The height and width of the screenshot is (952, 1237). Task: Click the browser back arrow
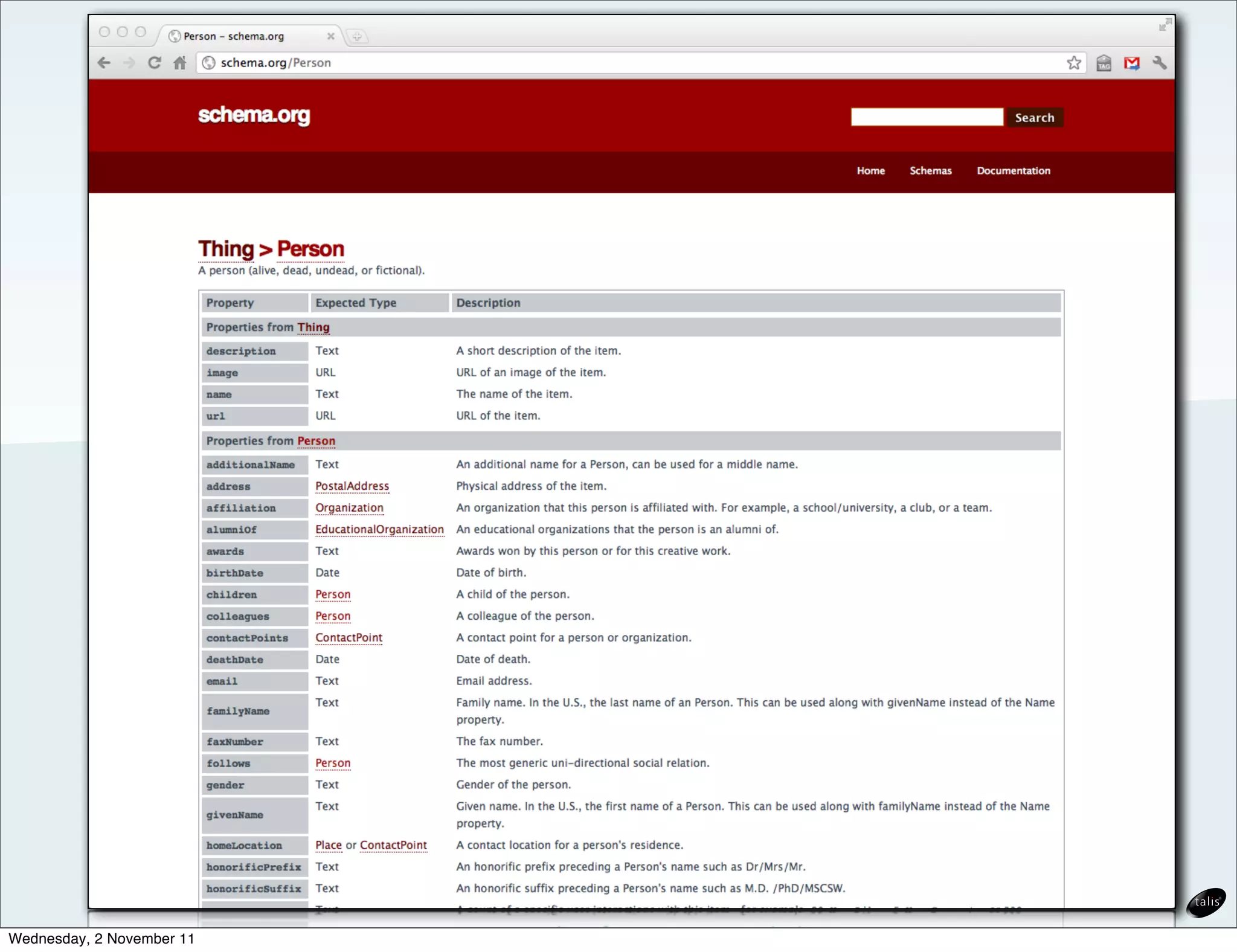[104, 63]
